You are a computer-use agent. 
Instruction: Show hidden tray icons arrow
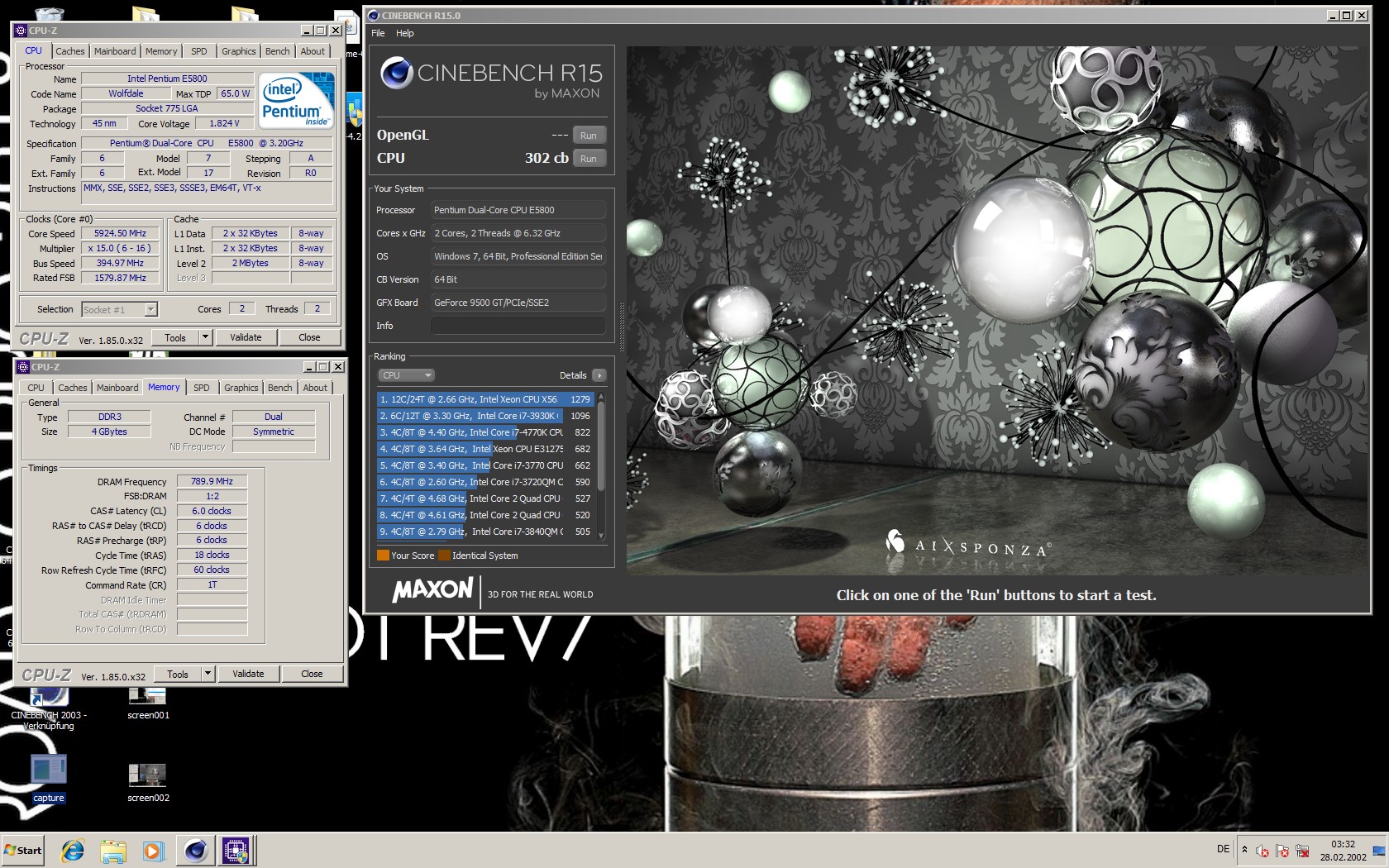[x=1244, y=850]
